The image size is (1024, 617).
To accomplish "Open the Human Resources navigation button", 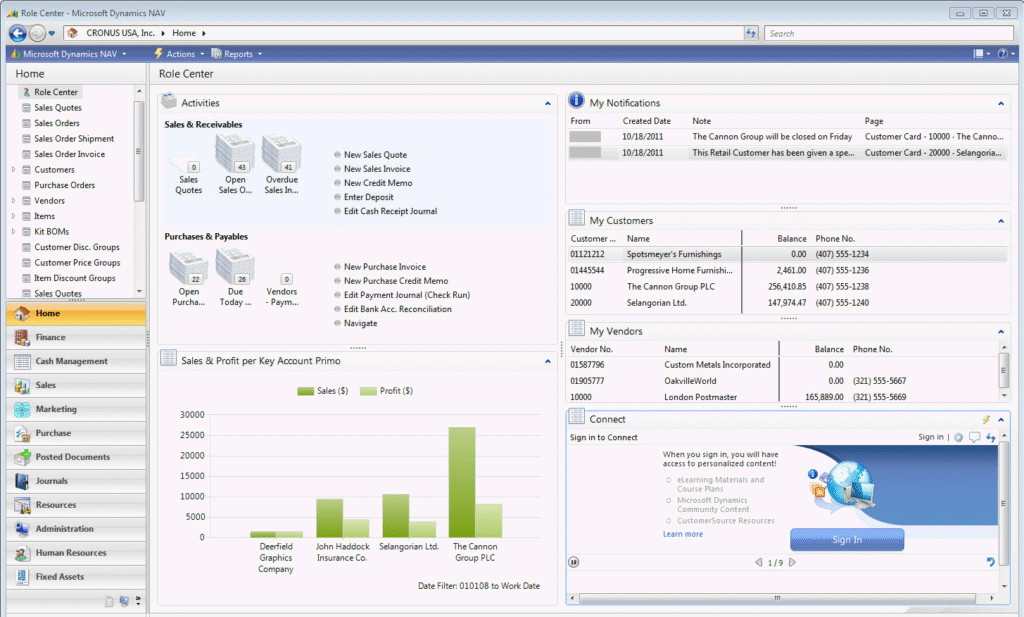I will coord(76,553).
